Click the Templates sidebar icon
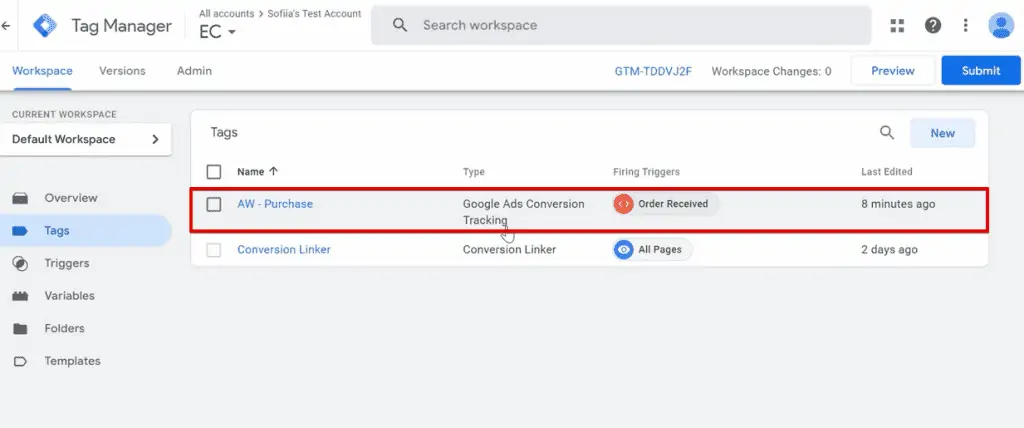Image resolution: width=1024 pixels, height=428 pixels. tap(20, 361)
